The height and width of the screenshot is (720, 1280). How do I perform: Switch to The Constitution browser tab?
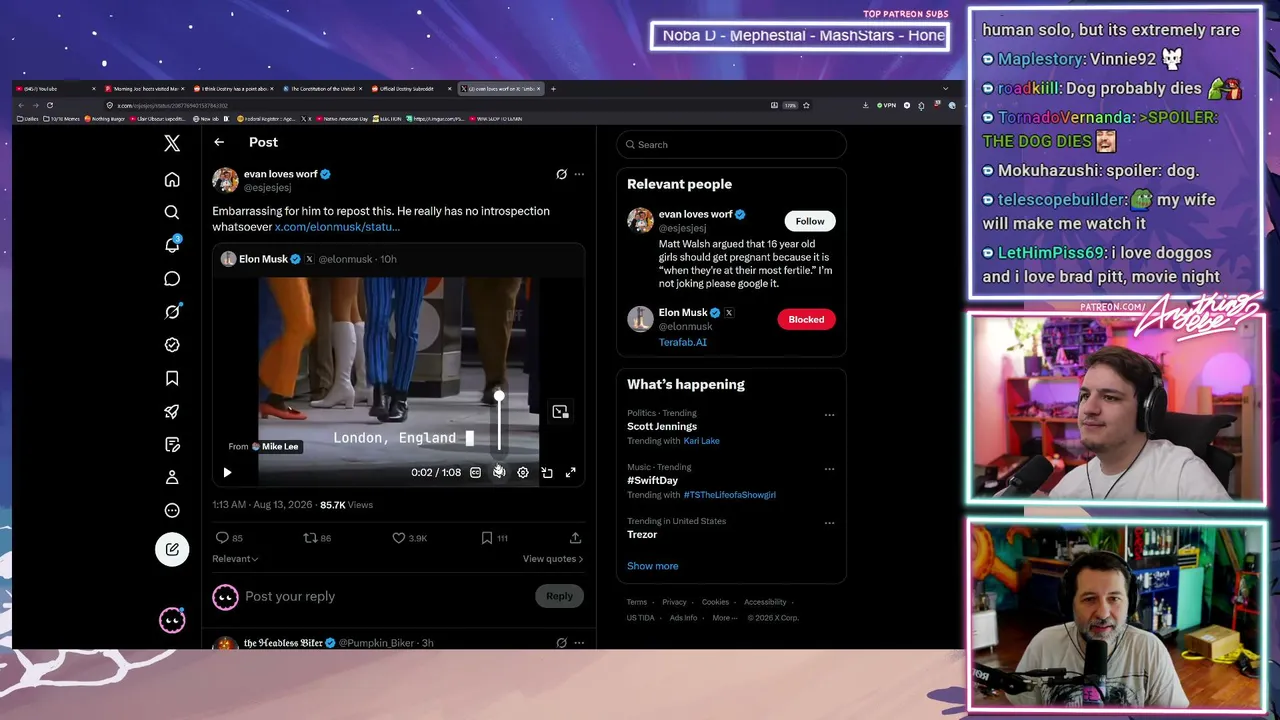click(322, 89)
